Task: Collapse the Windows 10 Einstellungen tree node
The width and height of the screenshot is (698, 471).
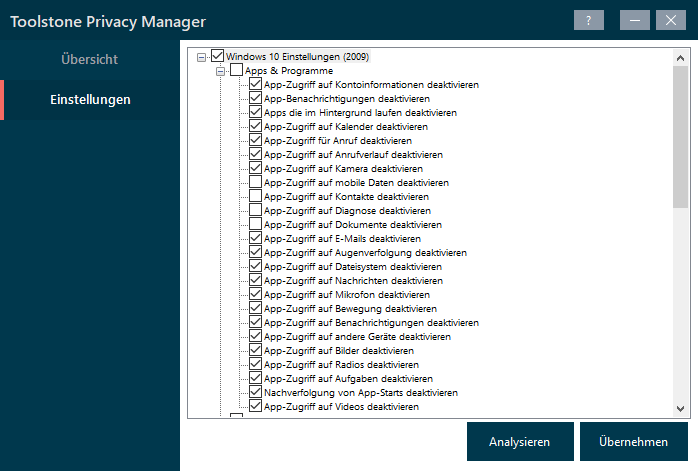Action: click(x=203, y=57)
